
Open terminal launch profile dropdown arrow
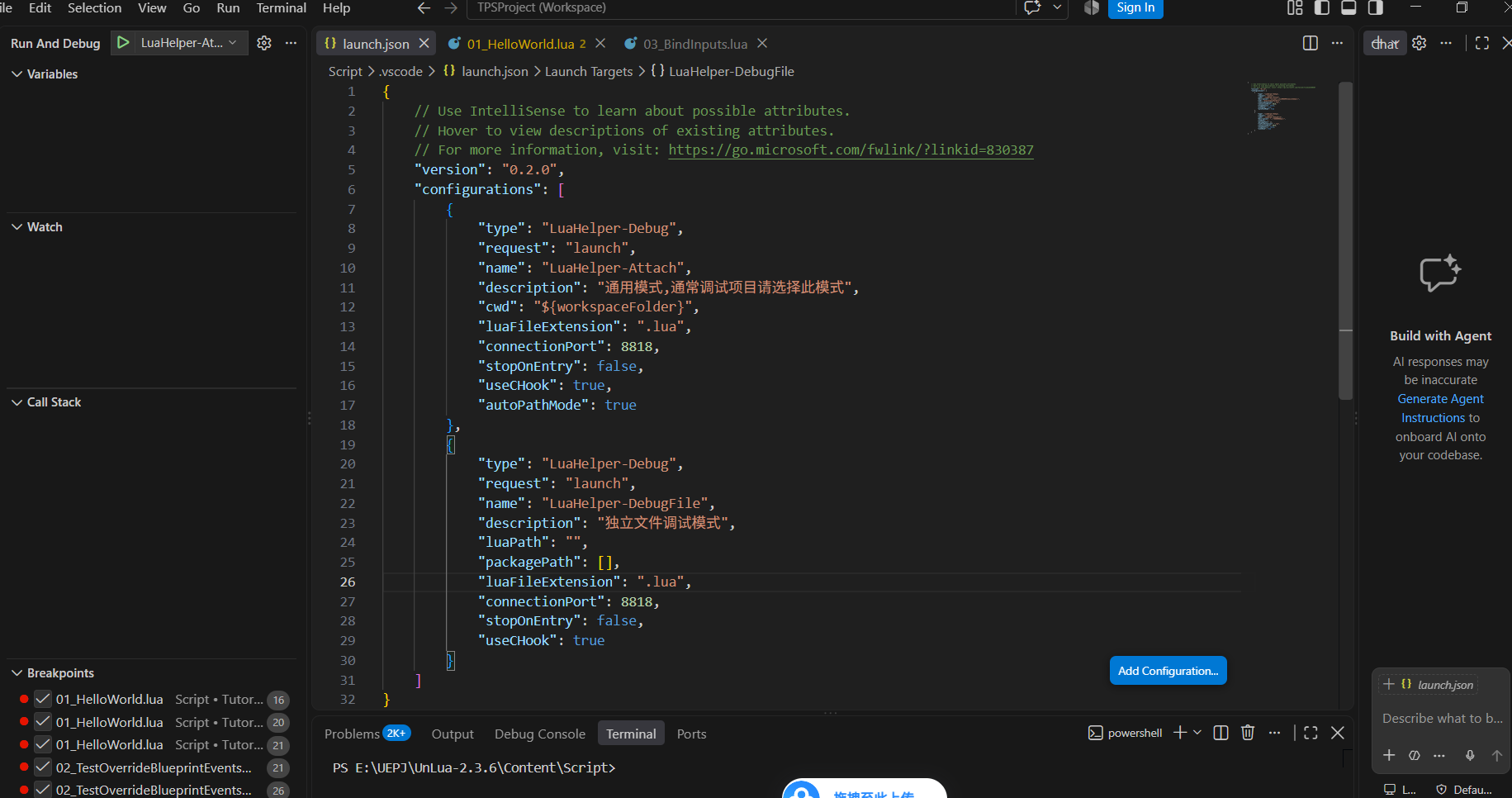tap(1197, 733)
